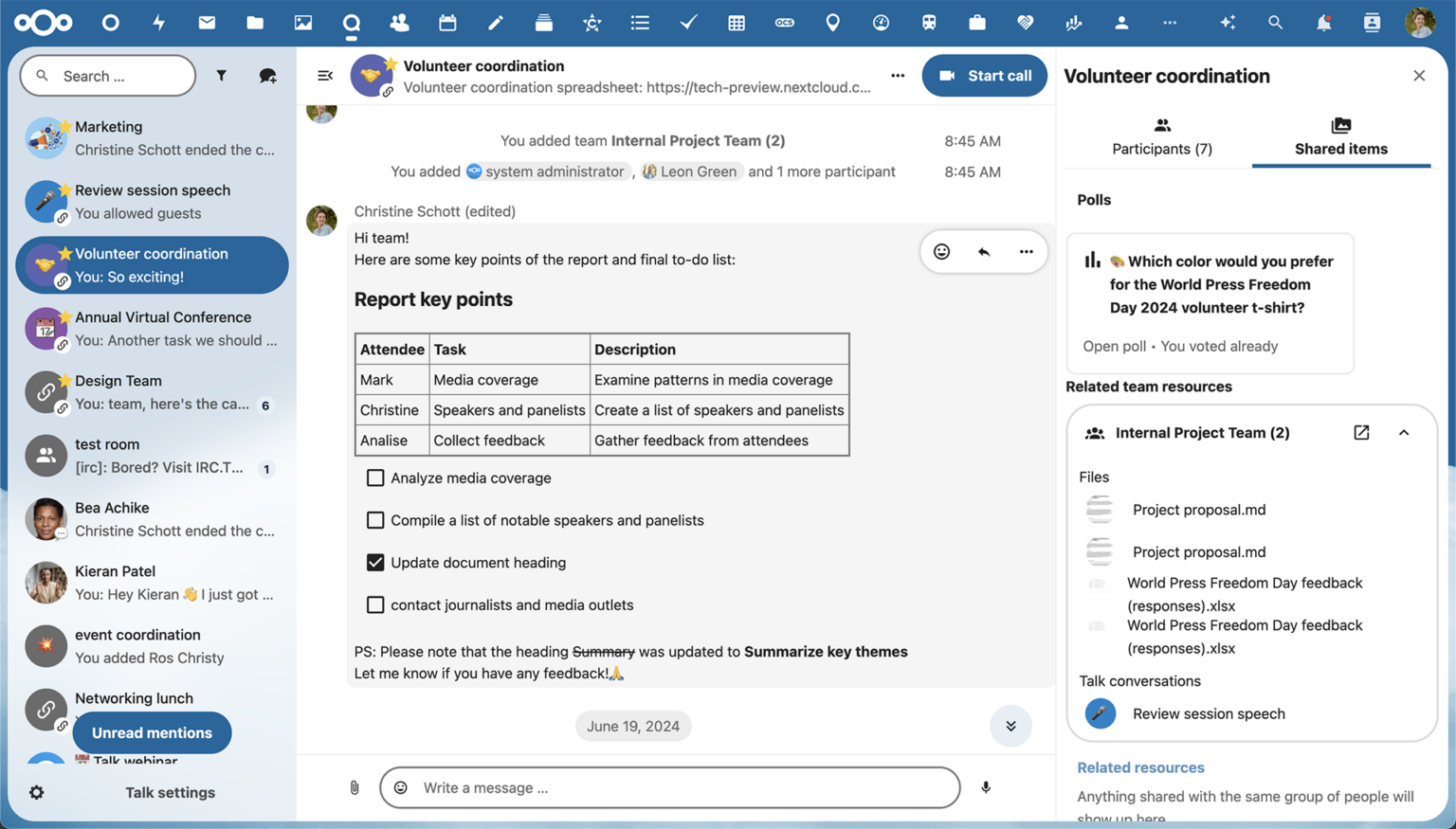Image resolution: width=1456 pixels, height=829 pixels.
Task: Open notifications via the bell icon
Action: [1324, 22]
